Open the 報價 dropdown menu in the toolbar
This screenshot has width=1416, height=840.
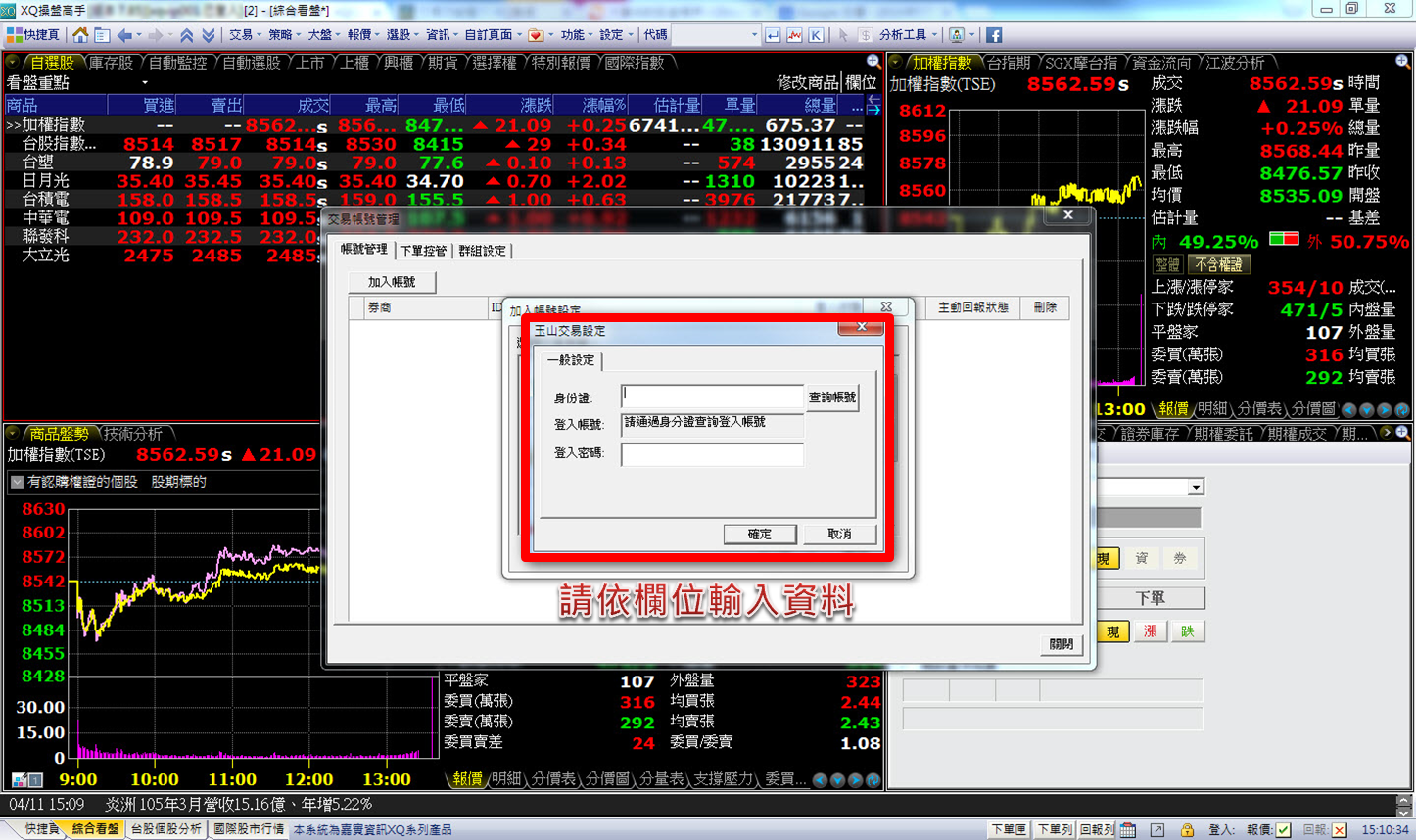tap(363, 35)
